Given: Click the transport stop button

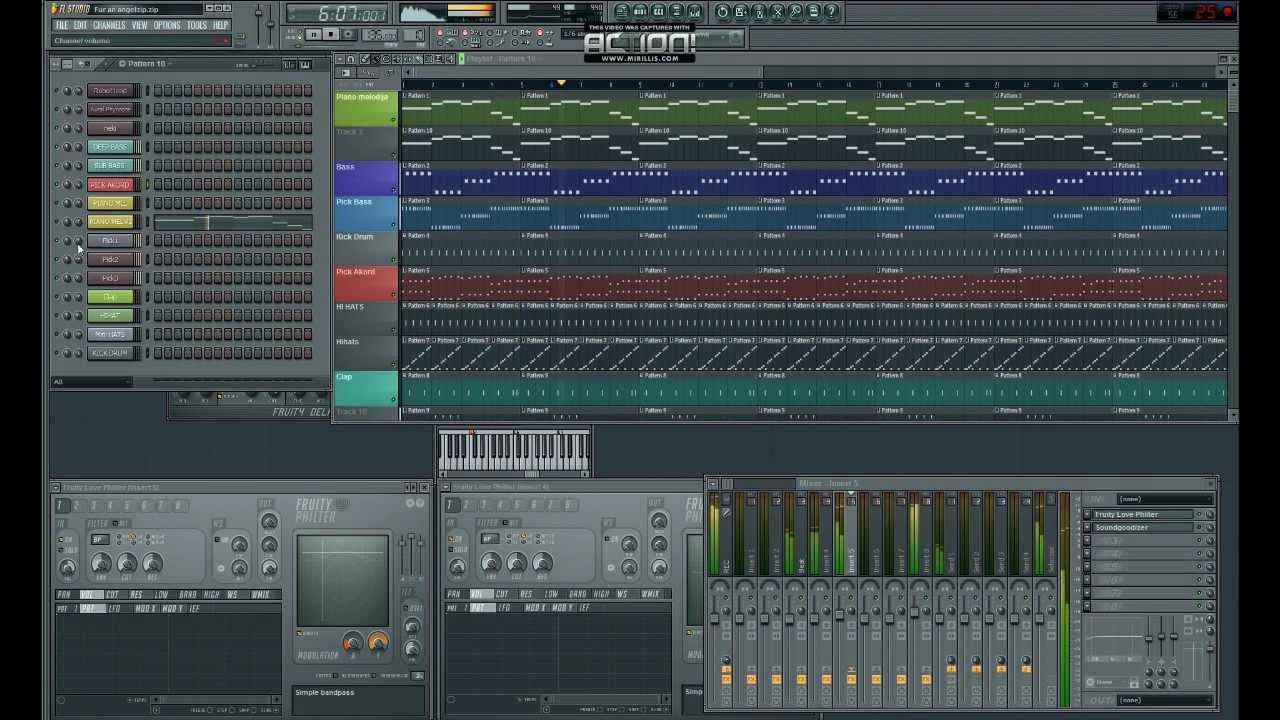Looking at the screenshot, I should pyautogui.click(x=331, y=34).
